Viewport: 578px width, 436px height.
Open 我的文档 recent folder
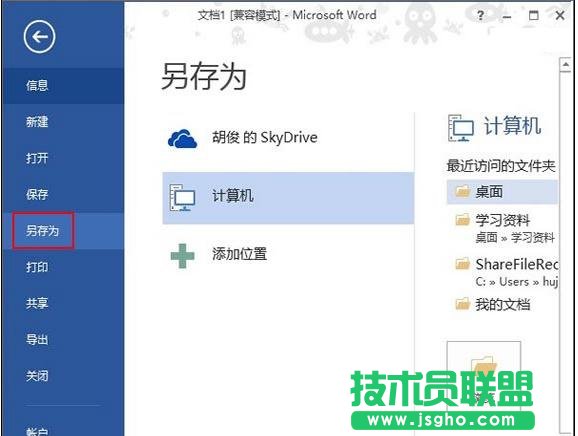502,305
